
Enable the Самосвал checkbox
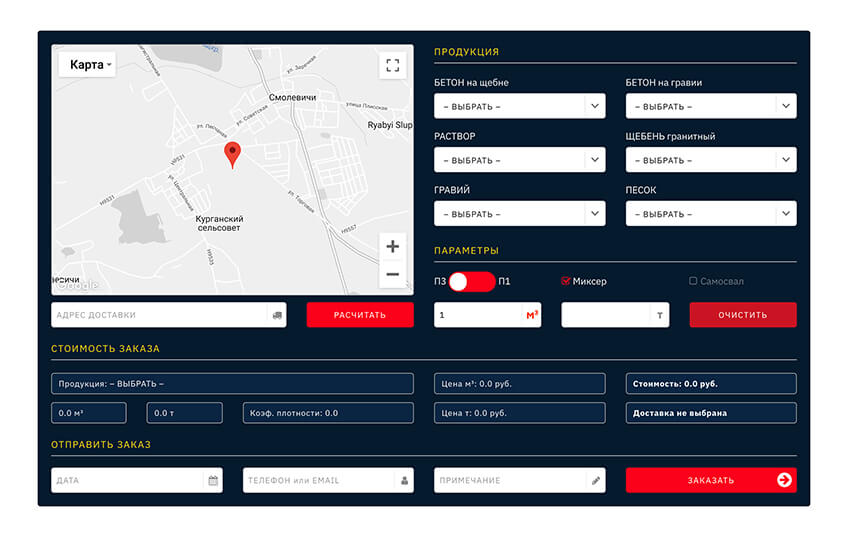(x=693, y=281)
